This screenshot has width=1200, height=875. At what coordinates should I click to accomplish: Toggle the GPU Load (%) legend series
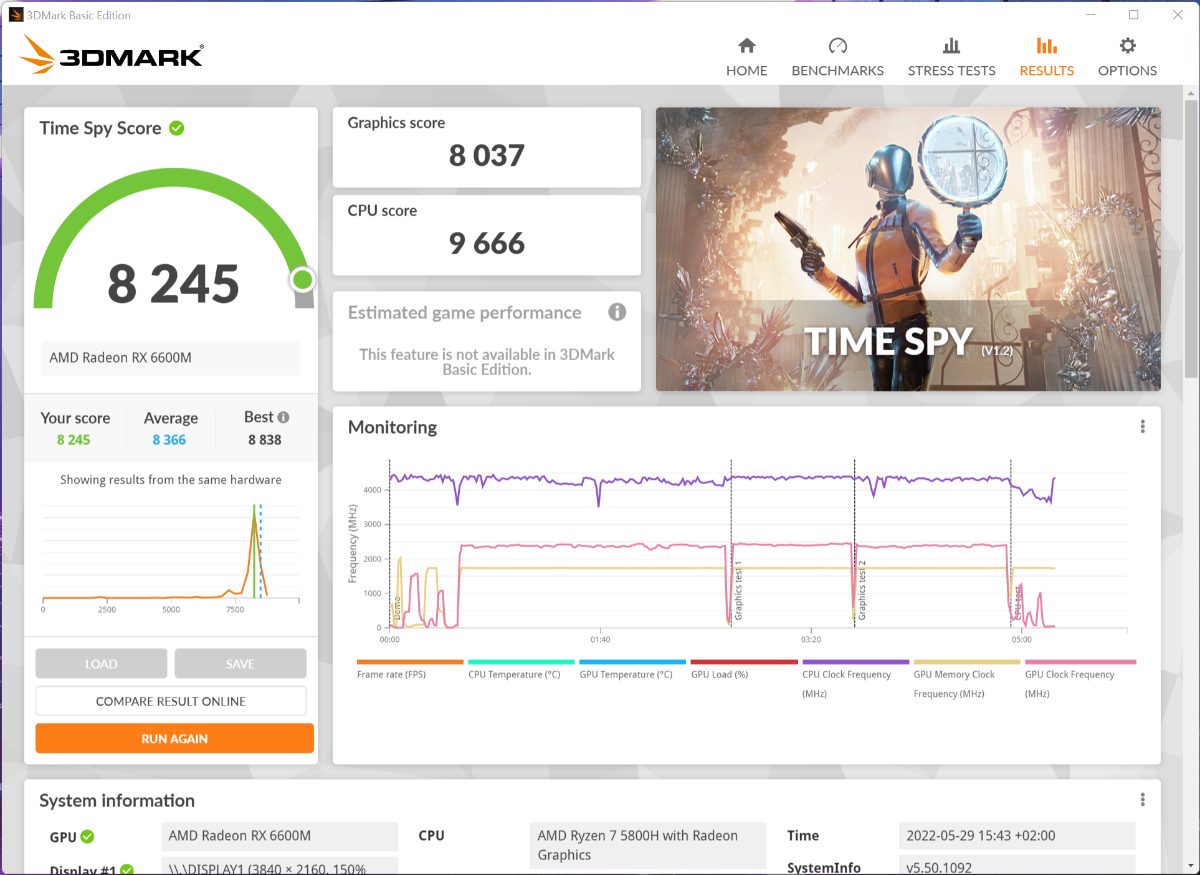coord(720,674)
